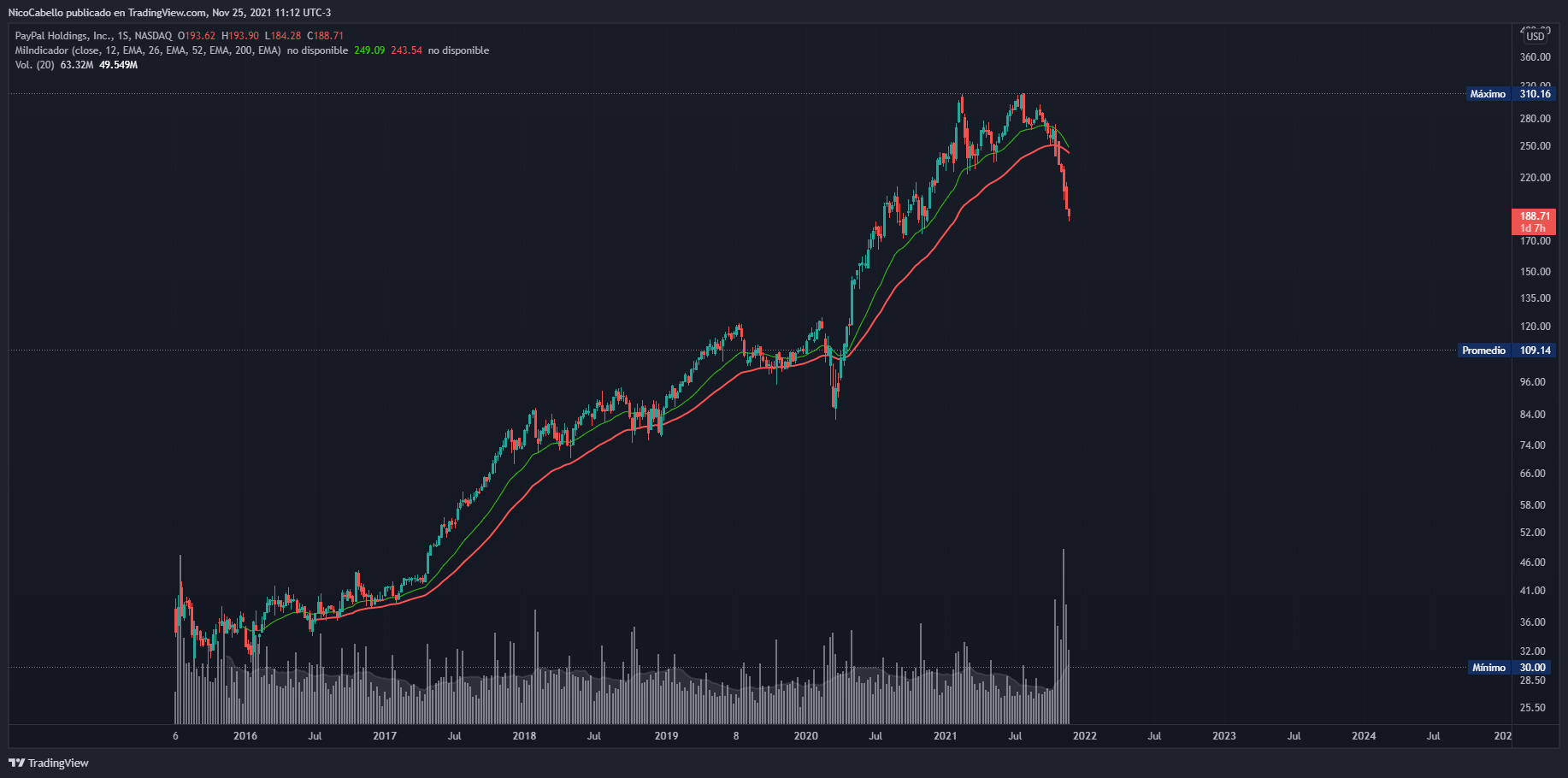
Task: Open the USD currency selector
Action: pyautogui.click(x=1536, y=36)
